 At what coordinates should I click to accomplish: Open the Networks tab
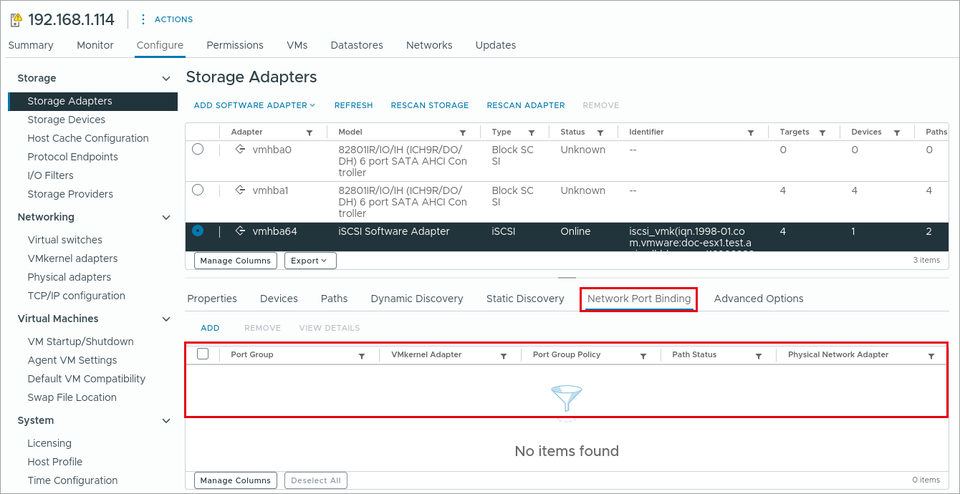429,45
